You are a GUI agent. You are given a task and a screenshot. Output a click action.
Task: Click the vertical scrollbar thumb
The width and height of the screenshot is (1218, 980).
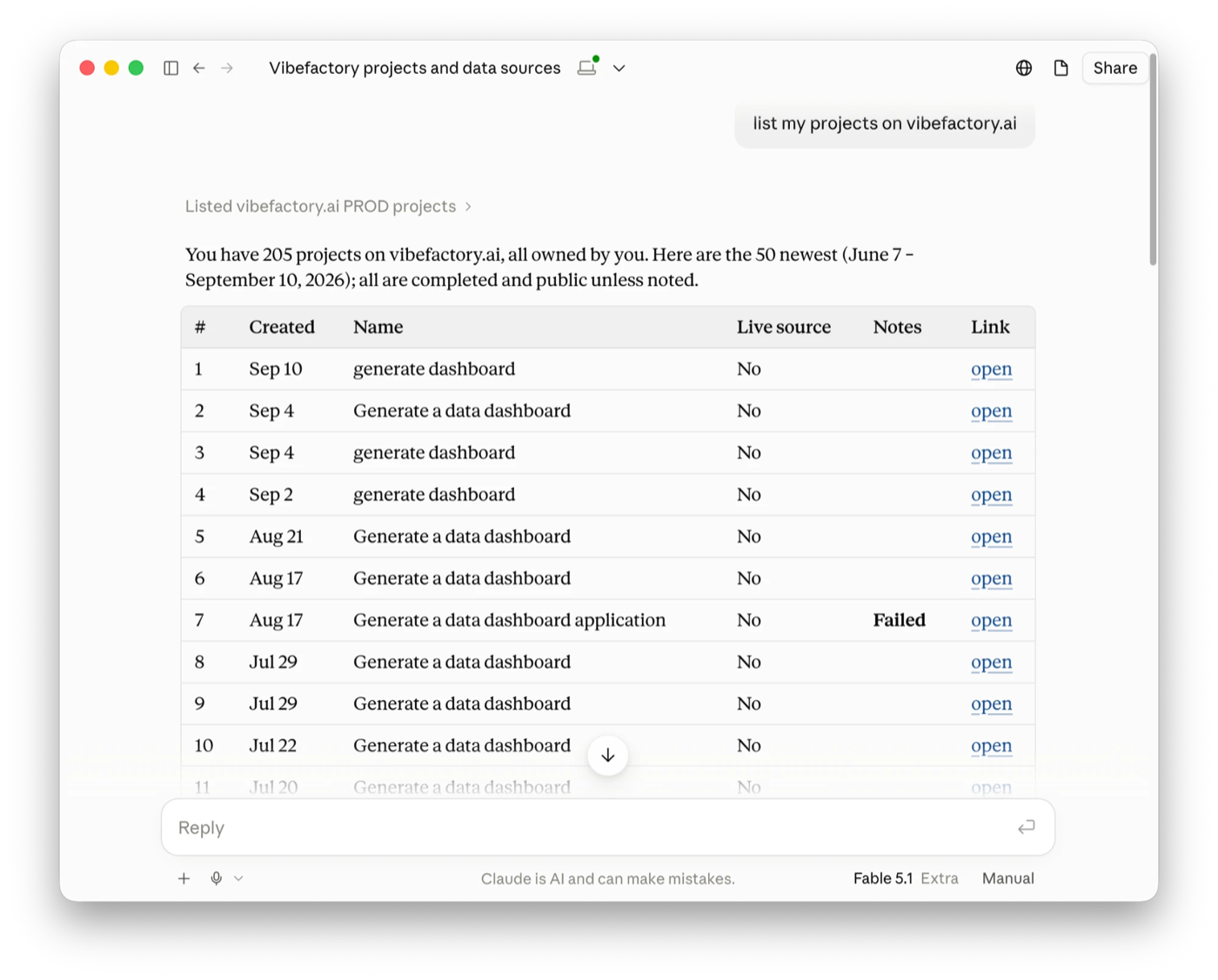coord(1153,159)
